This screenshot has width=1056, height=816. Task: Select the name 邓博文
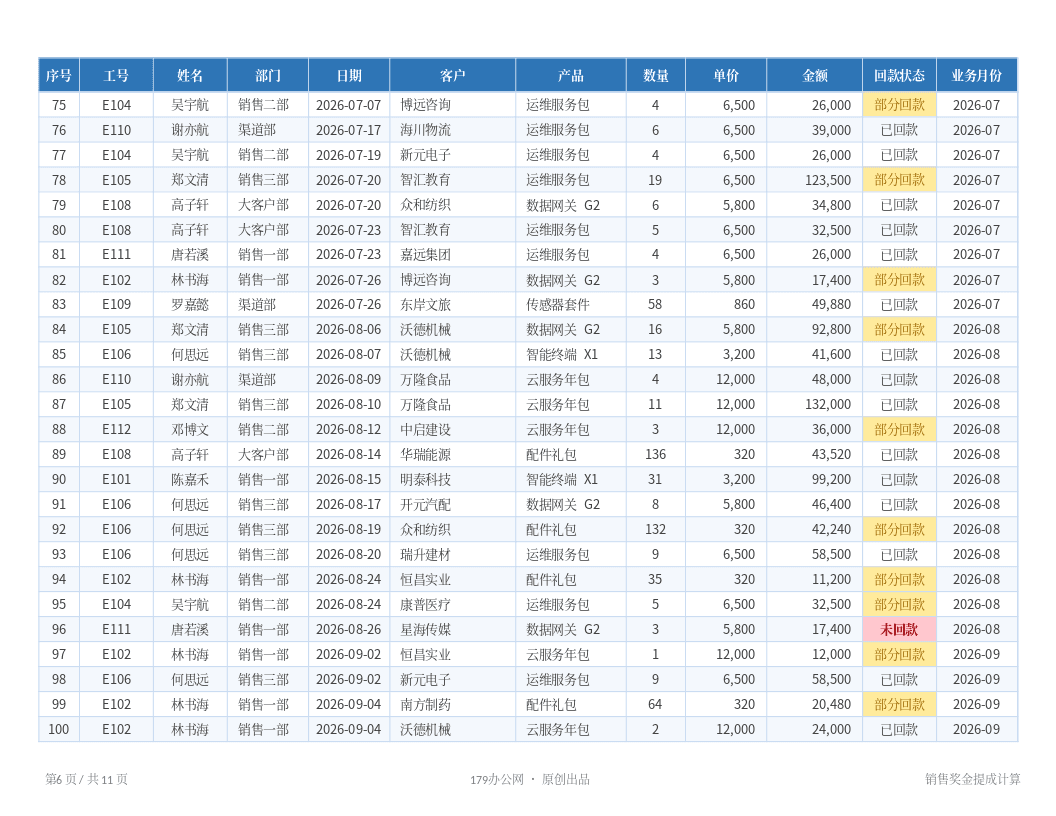(x=190, y=430)
